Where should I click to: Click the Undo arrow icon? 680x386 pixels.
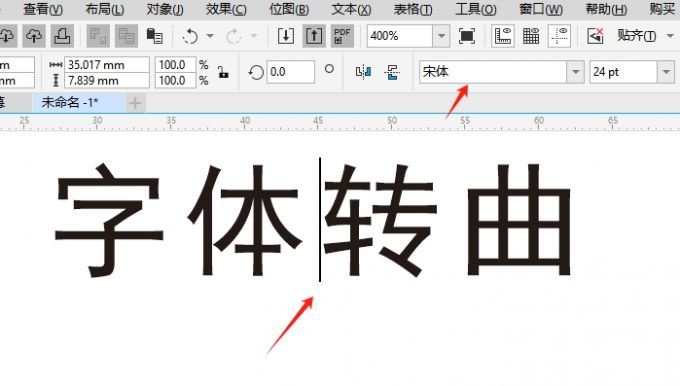[190, 36]
